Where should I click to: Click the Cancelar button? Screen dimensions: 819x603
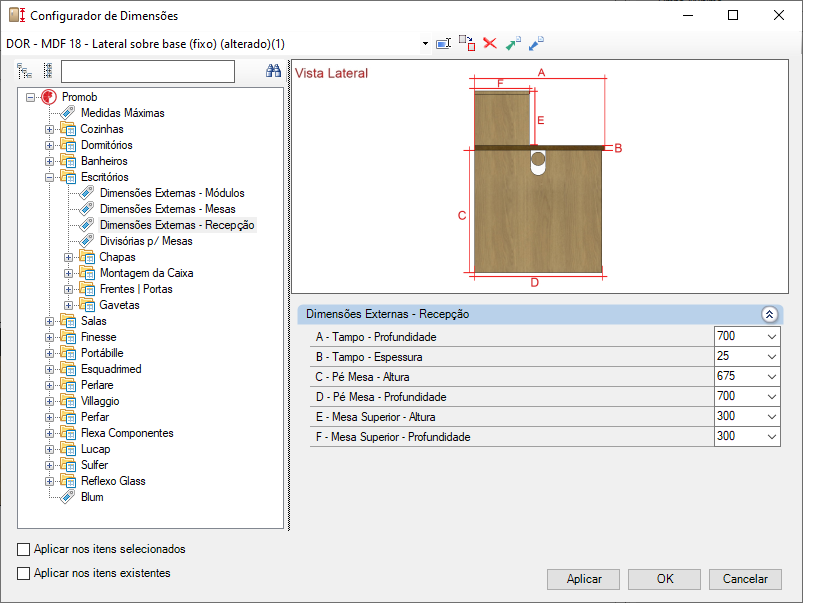745,579
